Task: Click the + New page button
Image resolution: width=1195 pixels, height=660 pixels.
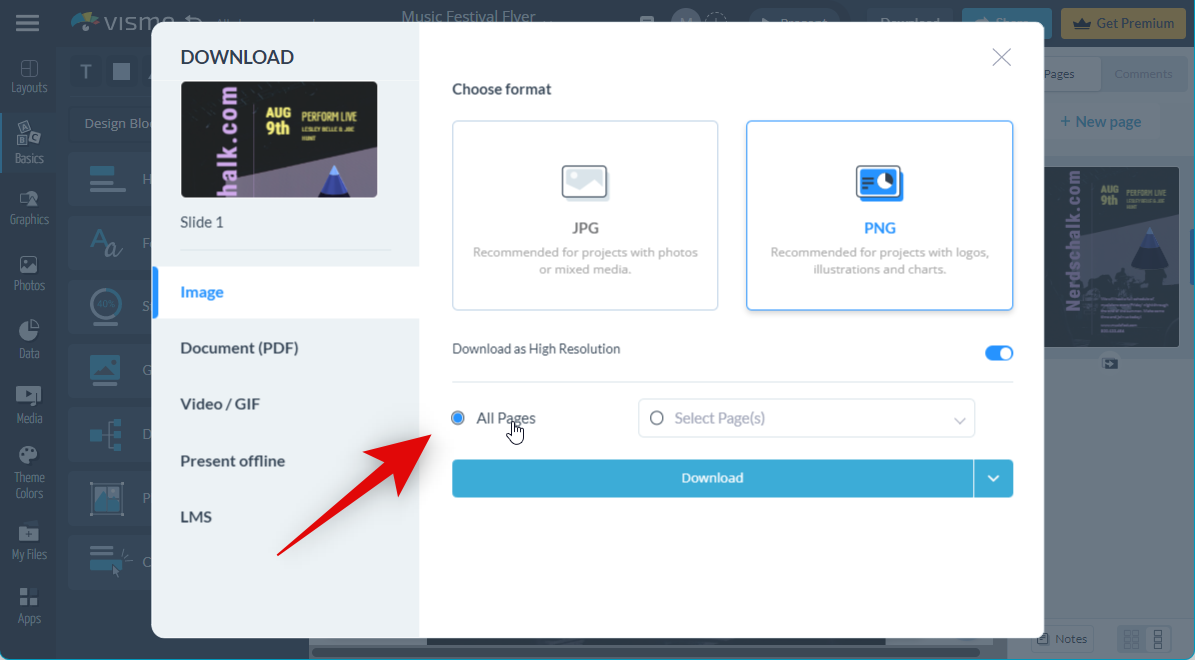Action: click(x=1100, y=122)
